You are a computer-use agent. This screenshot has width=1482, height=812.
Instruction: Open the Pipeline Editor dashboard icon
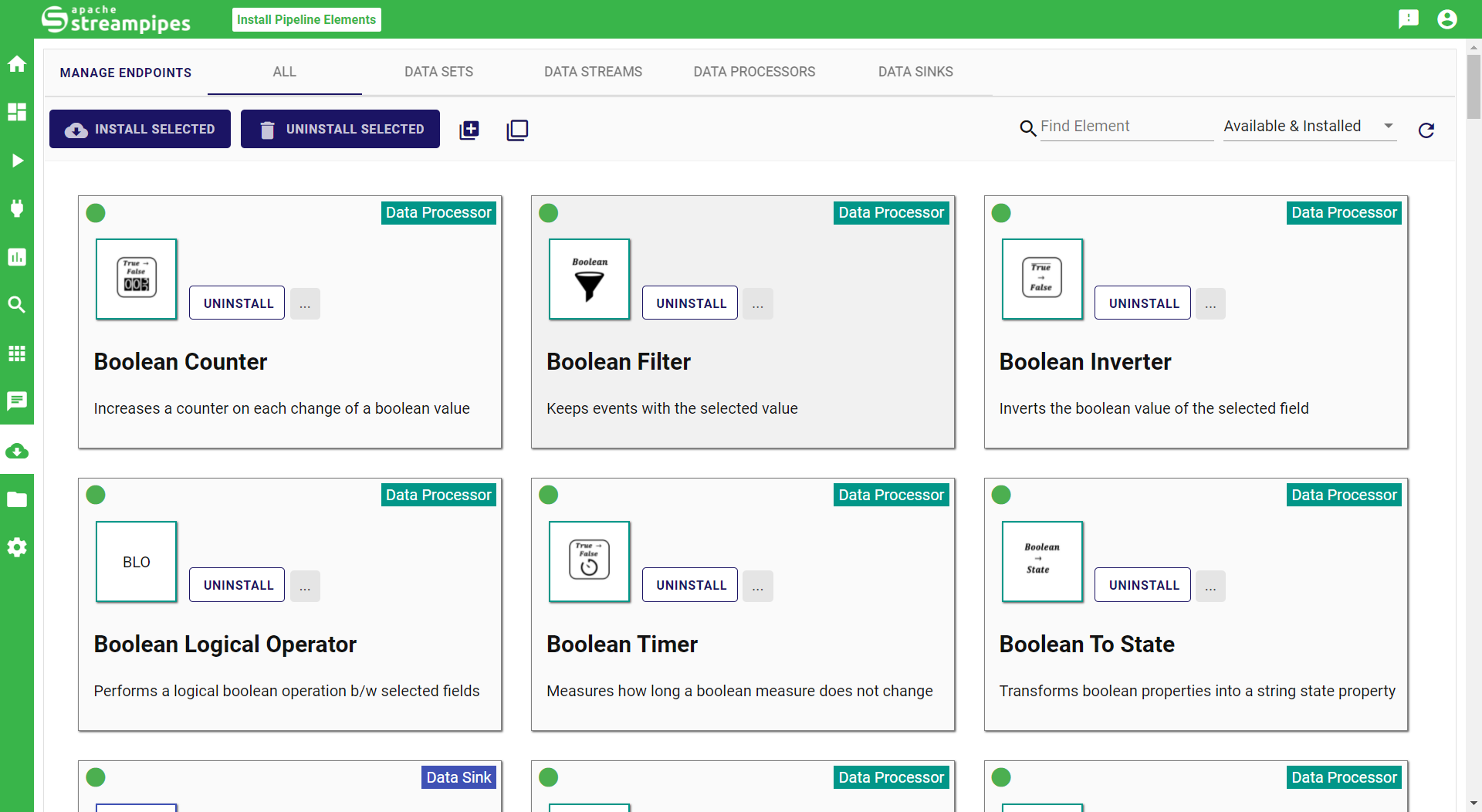point(17,112)
